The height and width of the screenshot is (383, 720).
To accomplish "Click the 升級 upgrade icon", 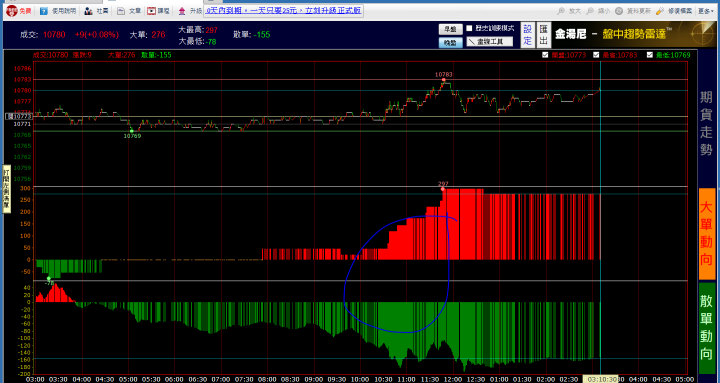I will [x=182, y=11].
